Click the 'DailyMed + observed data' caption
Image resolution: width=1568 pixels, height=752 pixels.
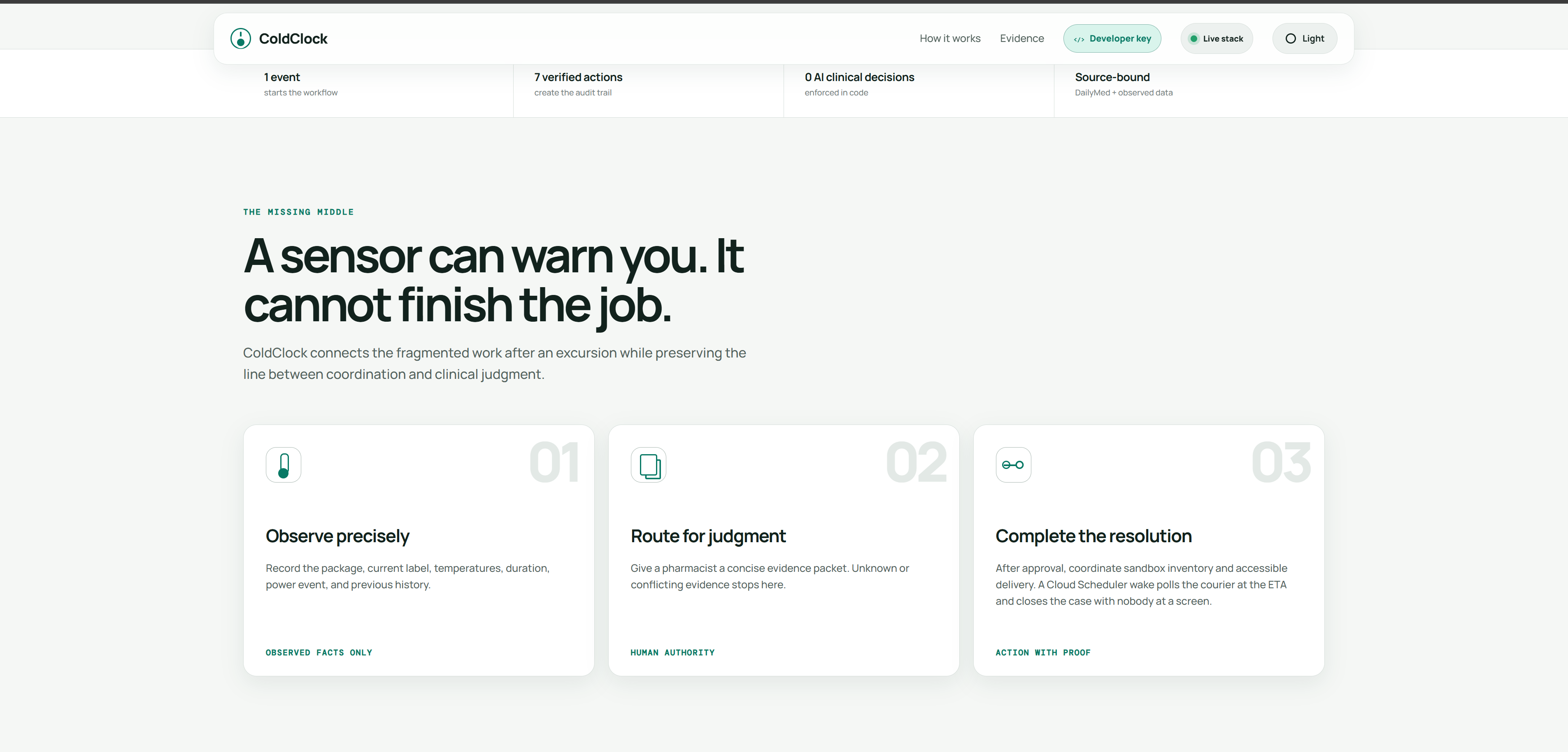point(1124,93)
